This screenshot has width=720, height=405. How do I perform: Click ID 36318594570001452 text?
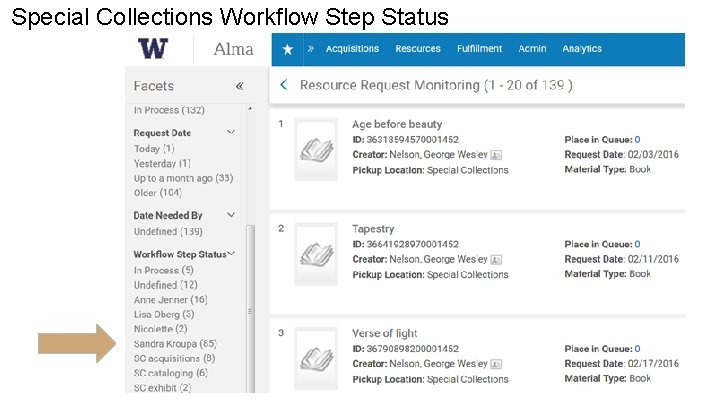(x=405, y=140)
